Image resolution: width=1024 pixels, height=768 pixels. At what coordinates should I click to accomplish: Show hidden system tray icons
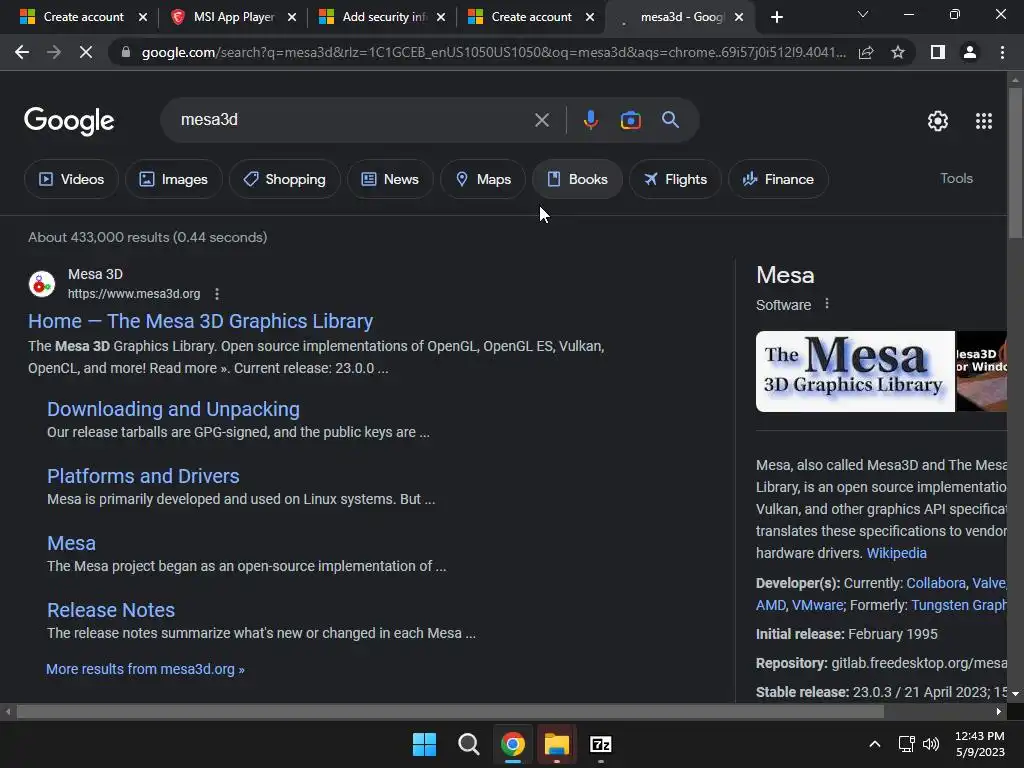pos(875,744)
